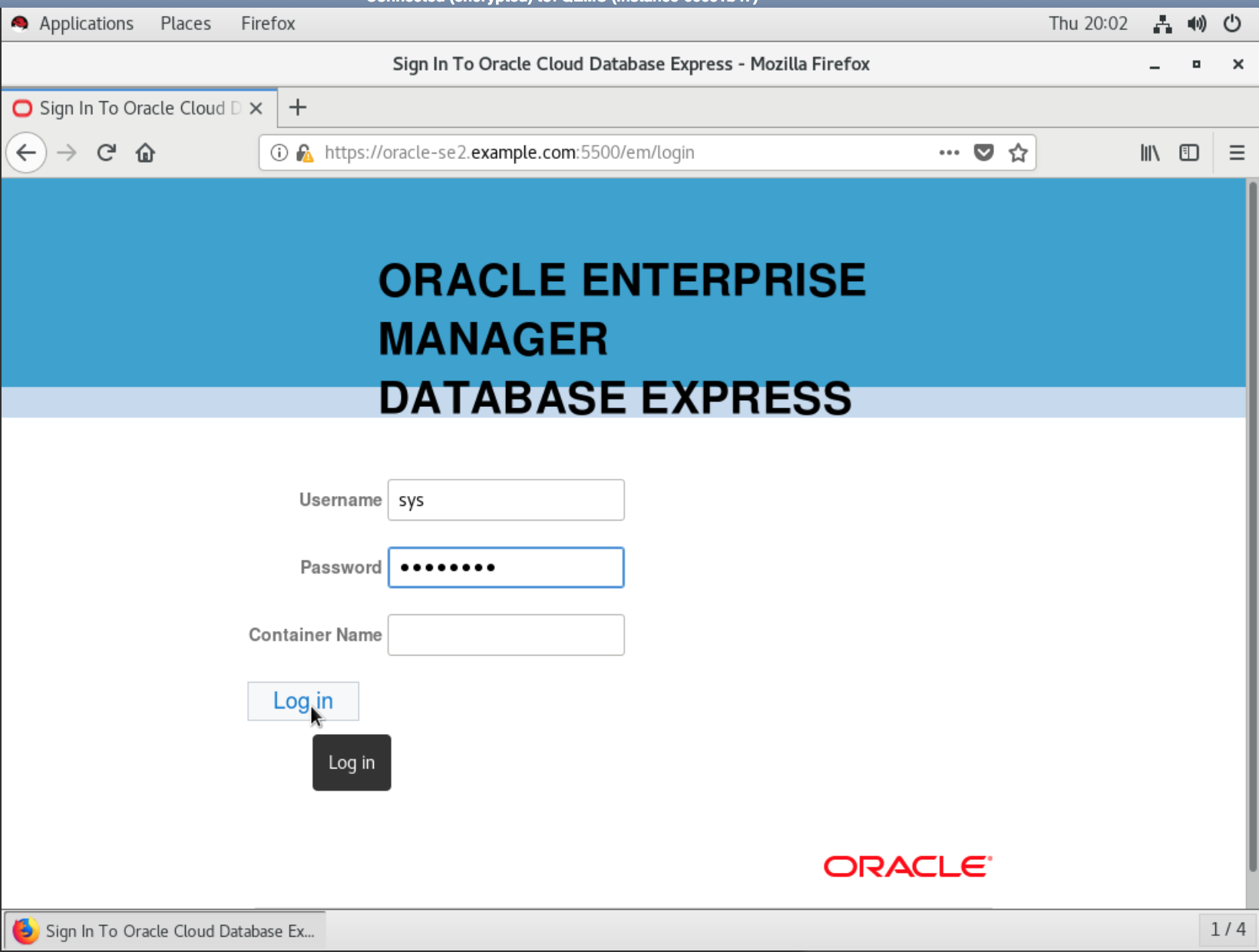The width and height of the screenshot is (1259, 952).
Task: Click the red ORACLE logo
Action: (907, 867)
